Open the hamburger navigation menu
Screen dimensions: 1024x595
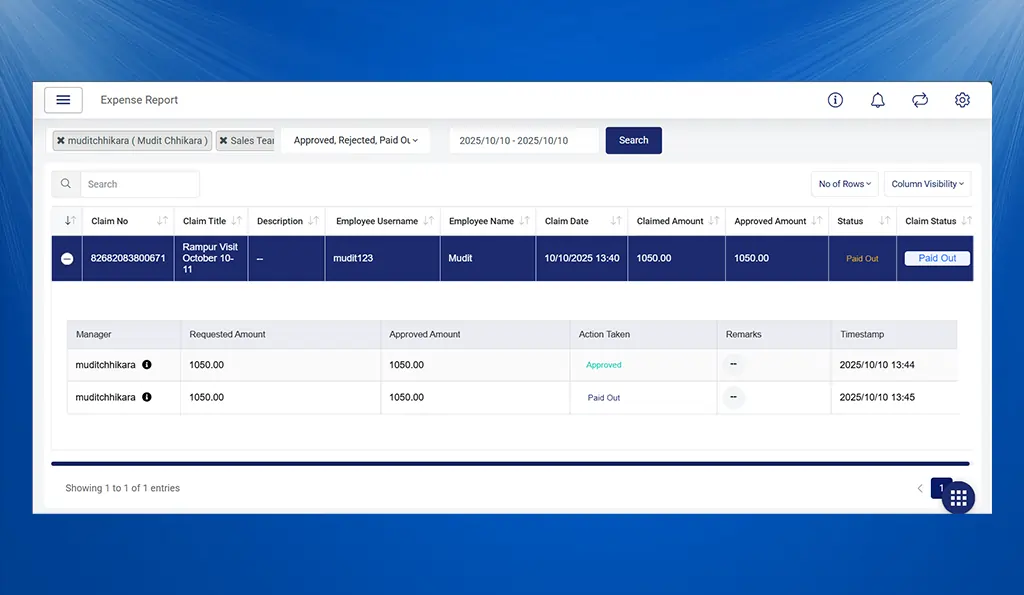[63, 100]
